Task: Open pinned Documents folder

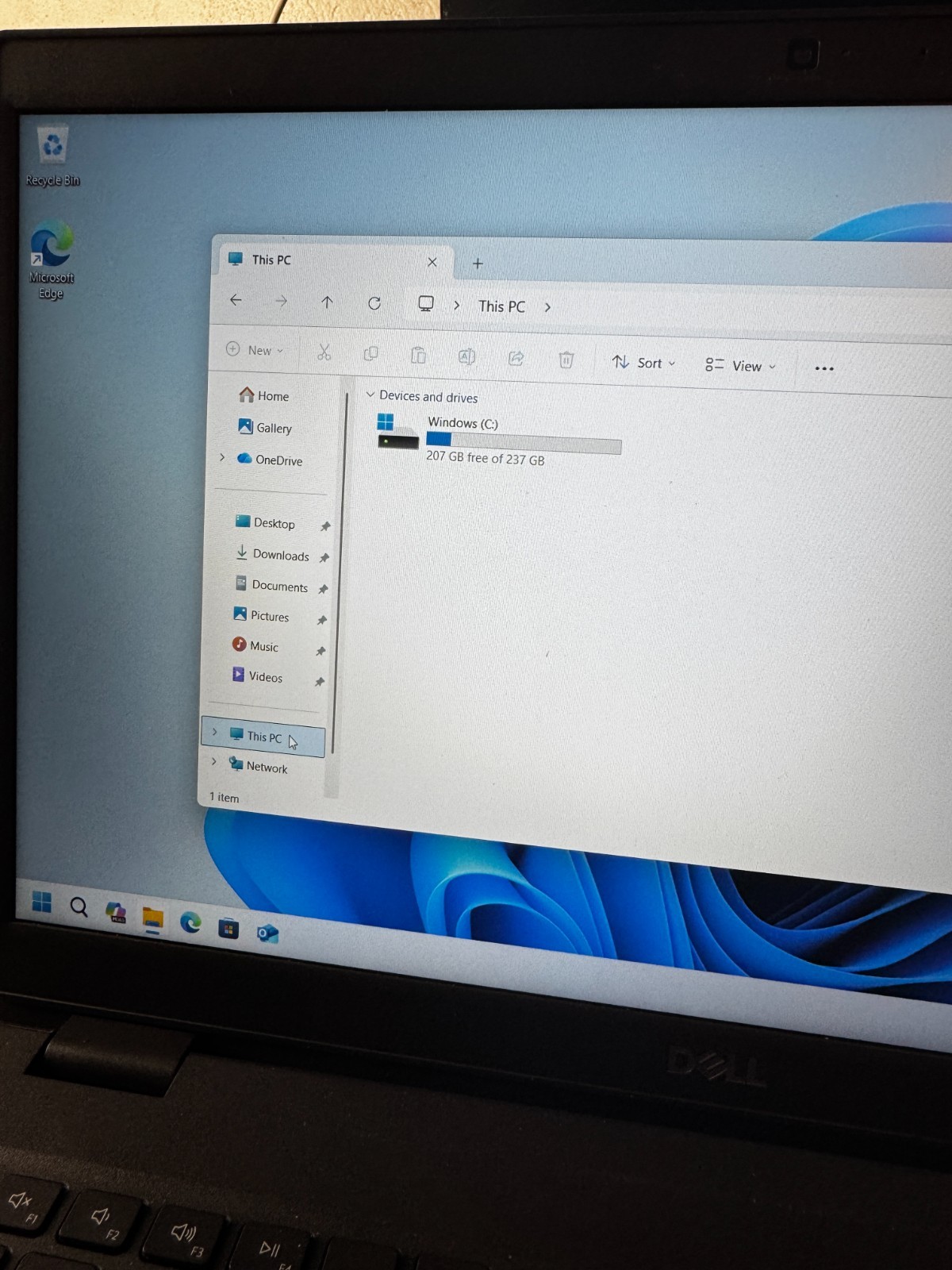Action: 271,586
